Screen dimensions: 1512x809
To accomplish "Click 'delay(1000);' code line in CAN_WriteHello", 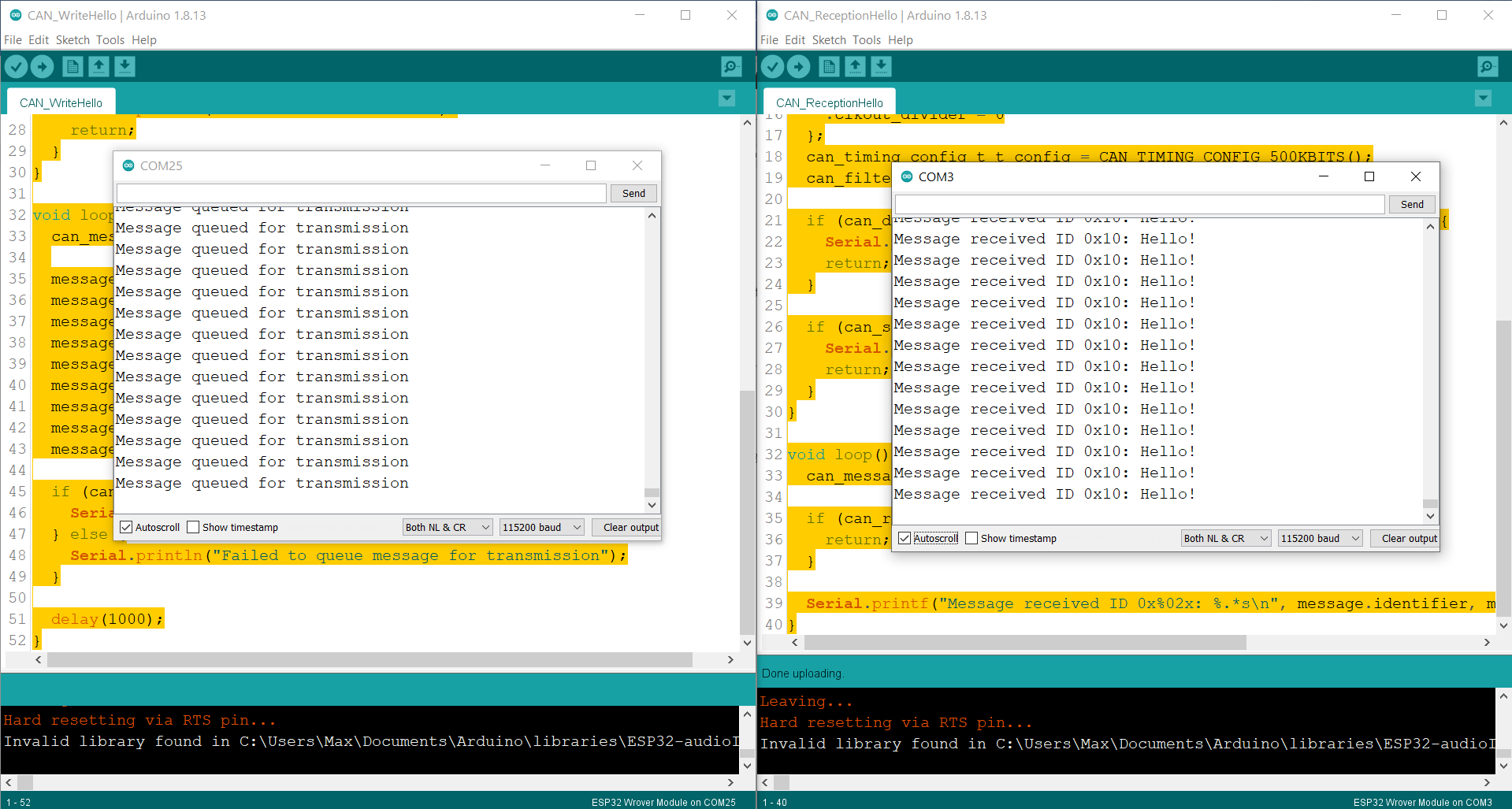I will [107, 619].
